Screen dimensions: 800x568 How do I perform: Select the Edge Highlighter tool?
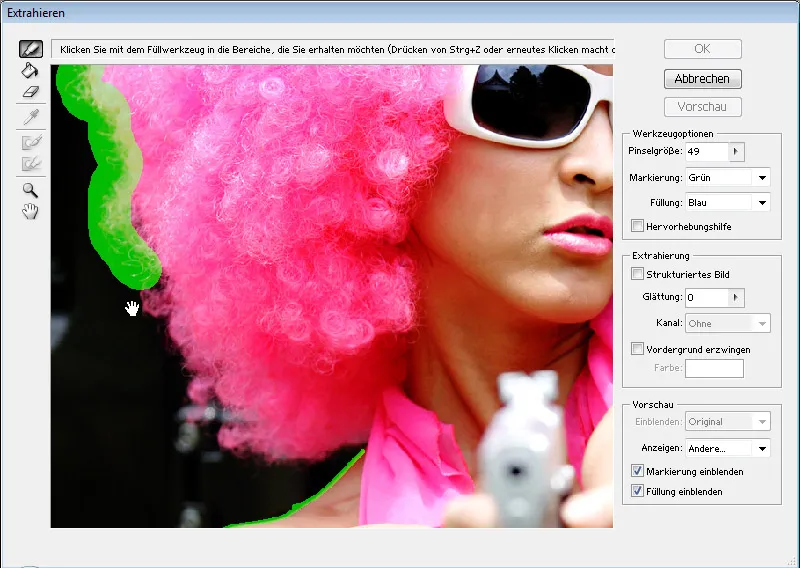31,49
